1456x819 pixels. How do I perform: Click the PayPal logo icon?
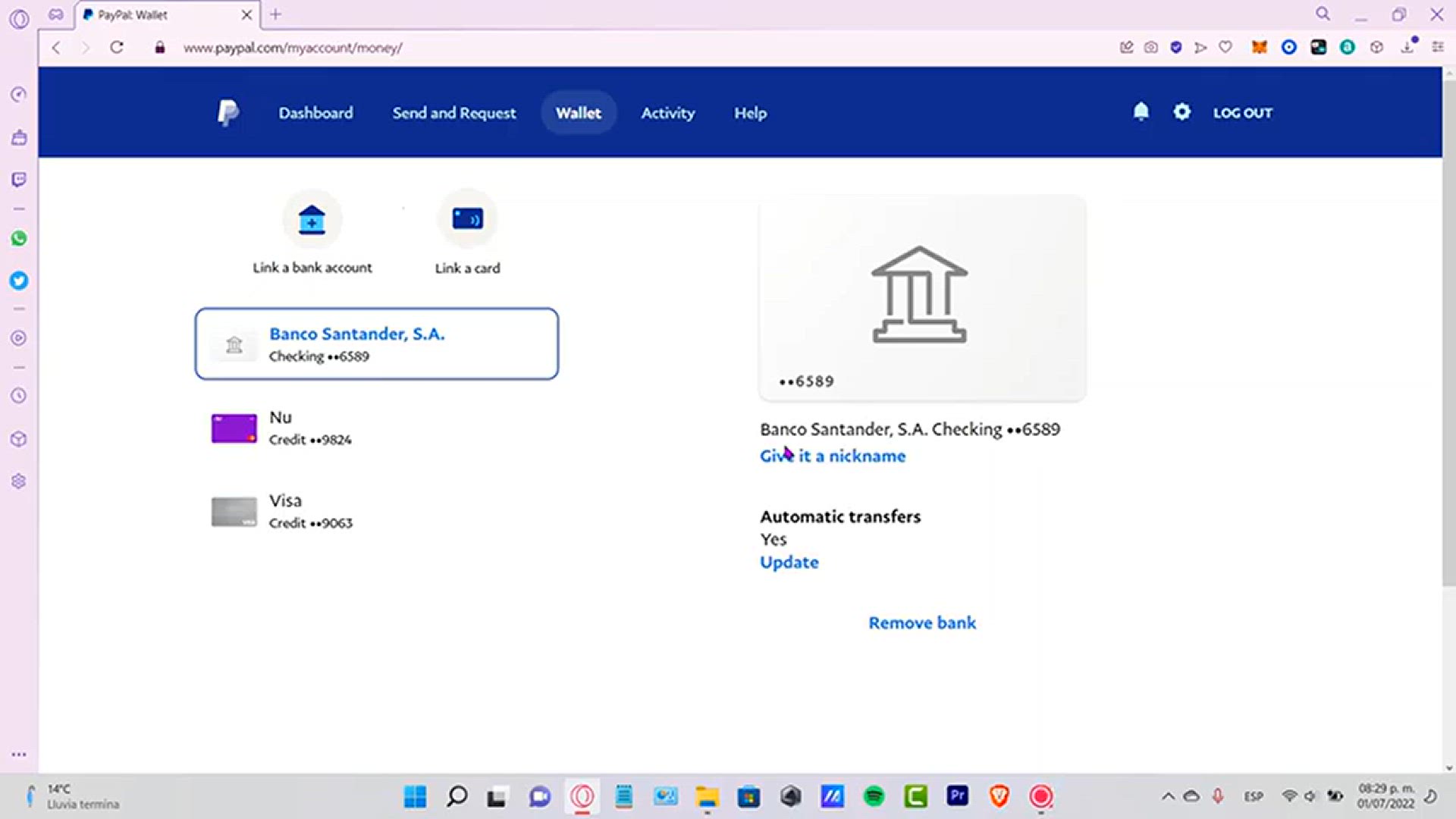pos(227,113)
